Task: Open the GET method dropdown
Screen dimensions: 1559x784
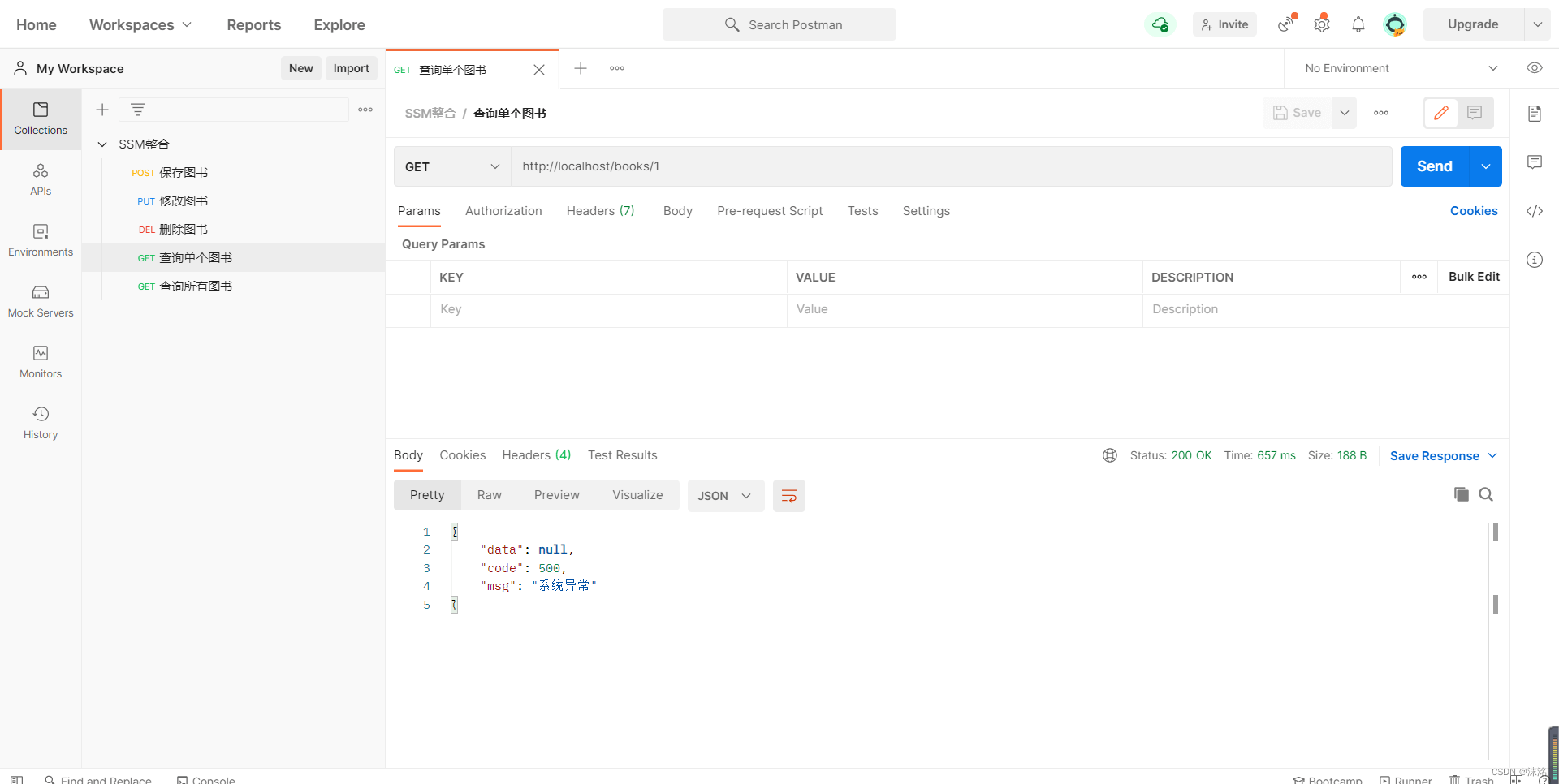Action: [451, 166]
